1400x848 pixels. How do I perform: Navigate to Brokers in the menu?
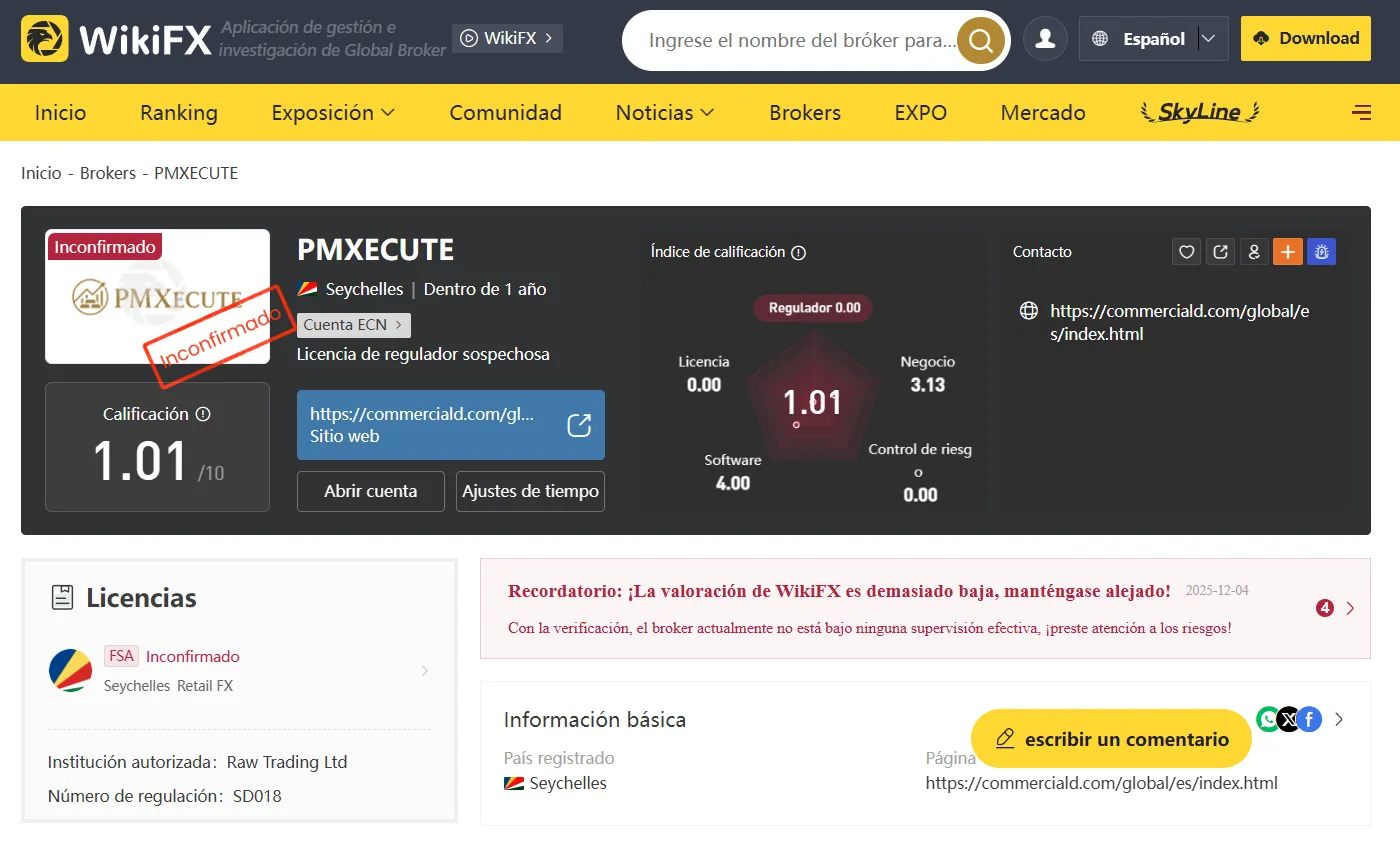tap(805, 113)
